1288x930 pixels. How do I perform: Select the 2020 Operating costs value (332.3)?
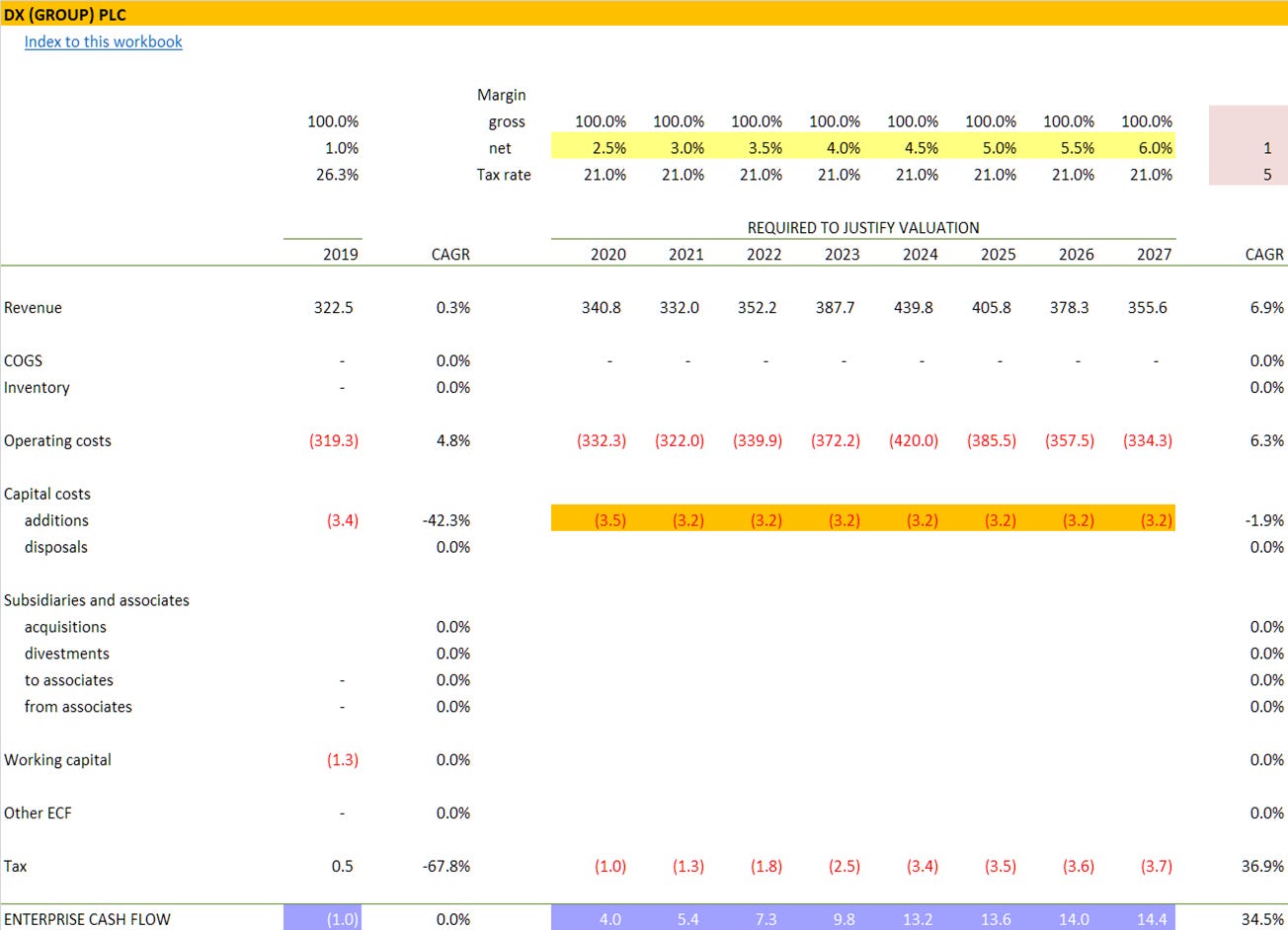[602, 440]
